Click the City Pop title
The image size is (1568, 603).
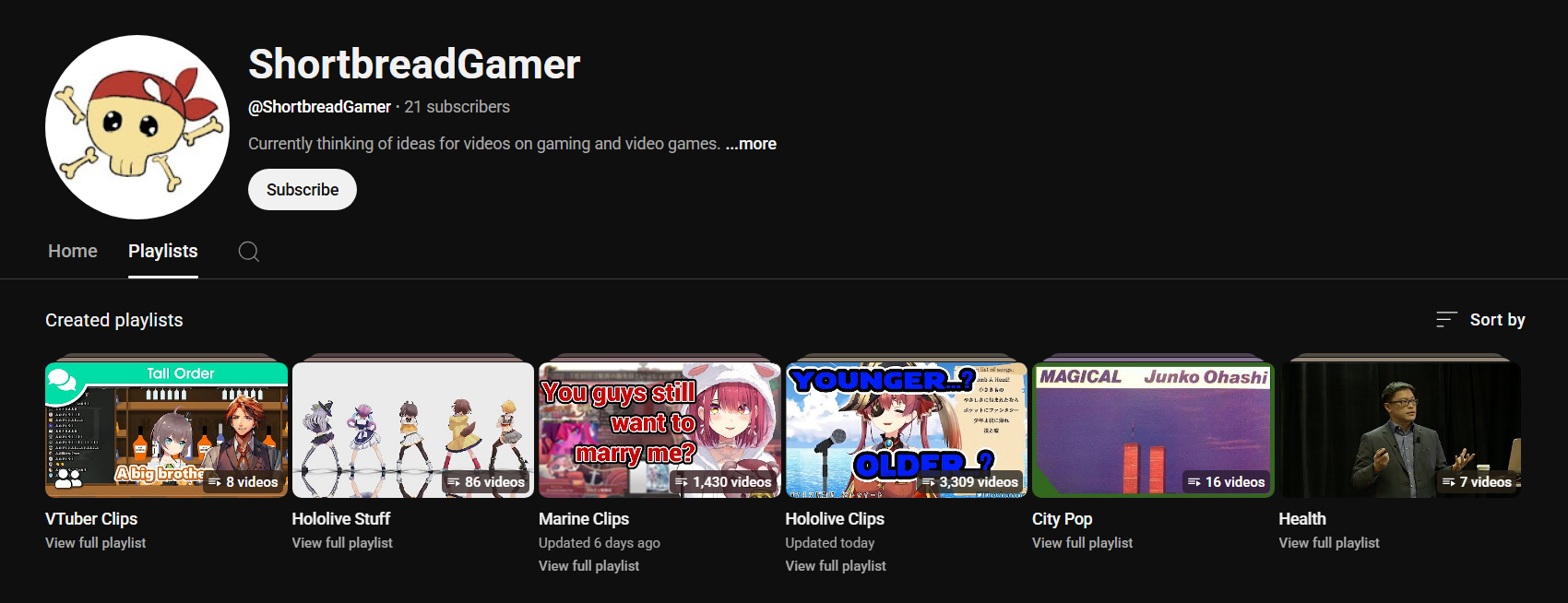coord(1062,519)
